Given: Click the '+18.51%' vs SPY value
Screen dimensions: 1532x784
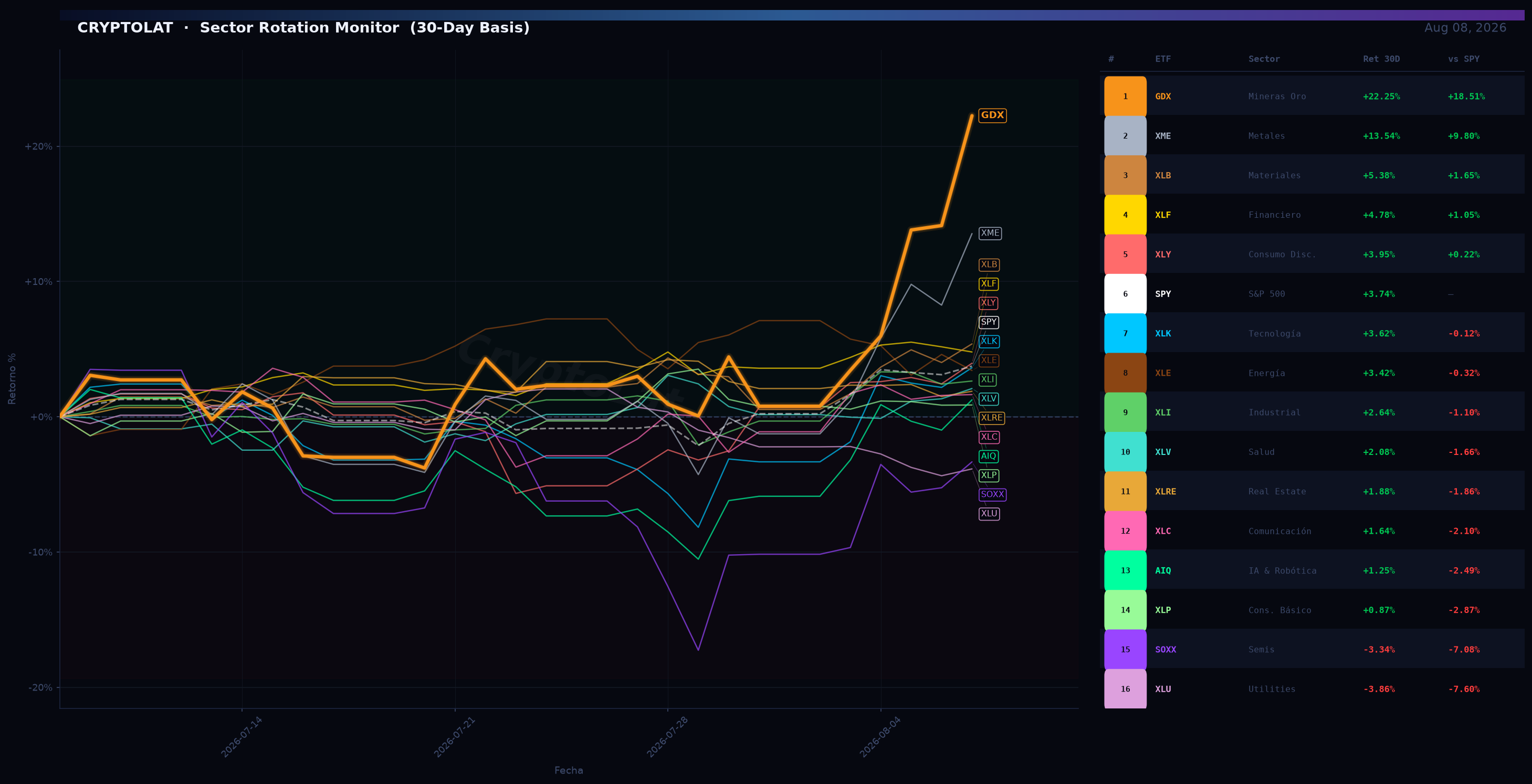Looking at the screenshot, I should click(1466, 96).
